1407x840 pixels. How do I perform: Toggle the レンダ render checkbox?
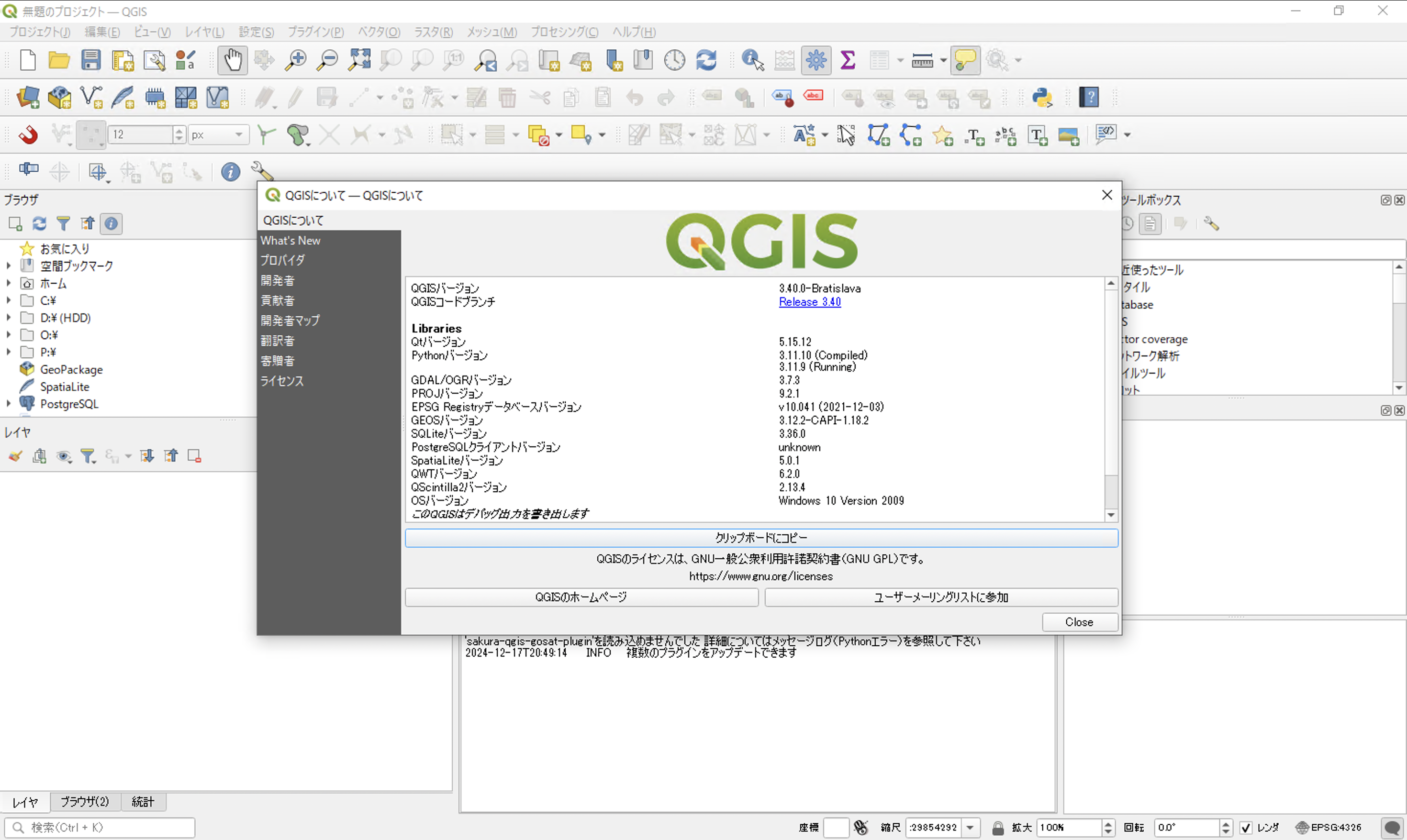1245,828
